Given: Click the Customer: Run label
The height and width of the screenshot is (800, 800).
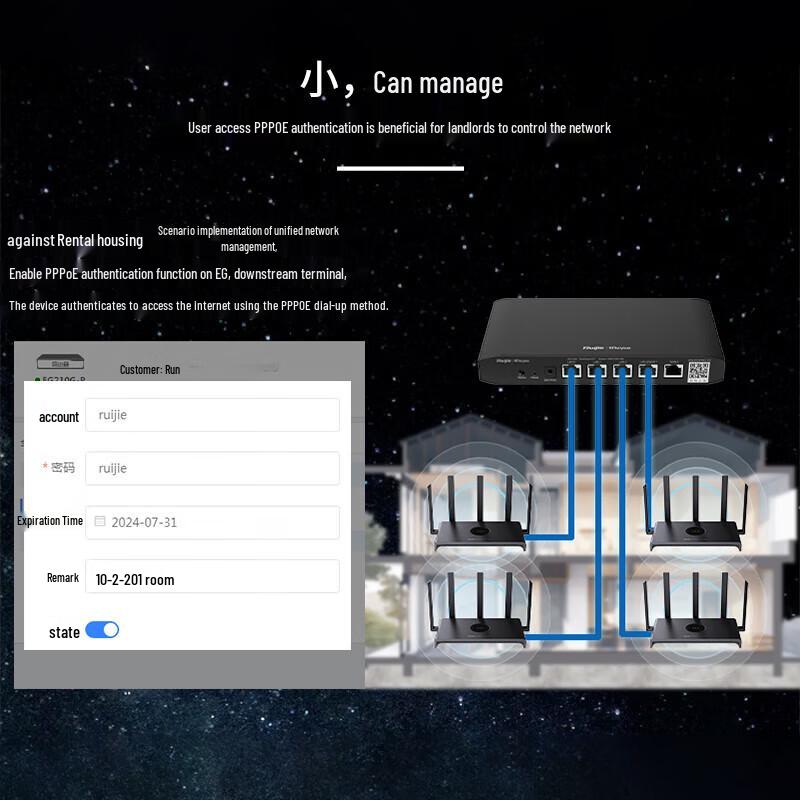Looking at the screenshot, I should (x=150, y=369).
